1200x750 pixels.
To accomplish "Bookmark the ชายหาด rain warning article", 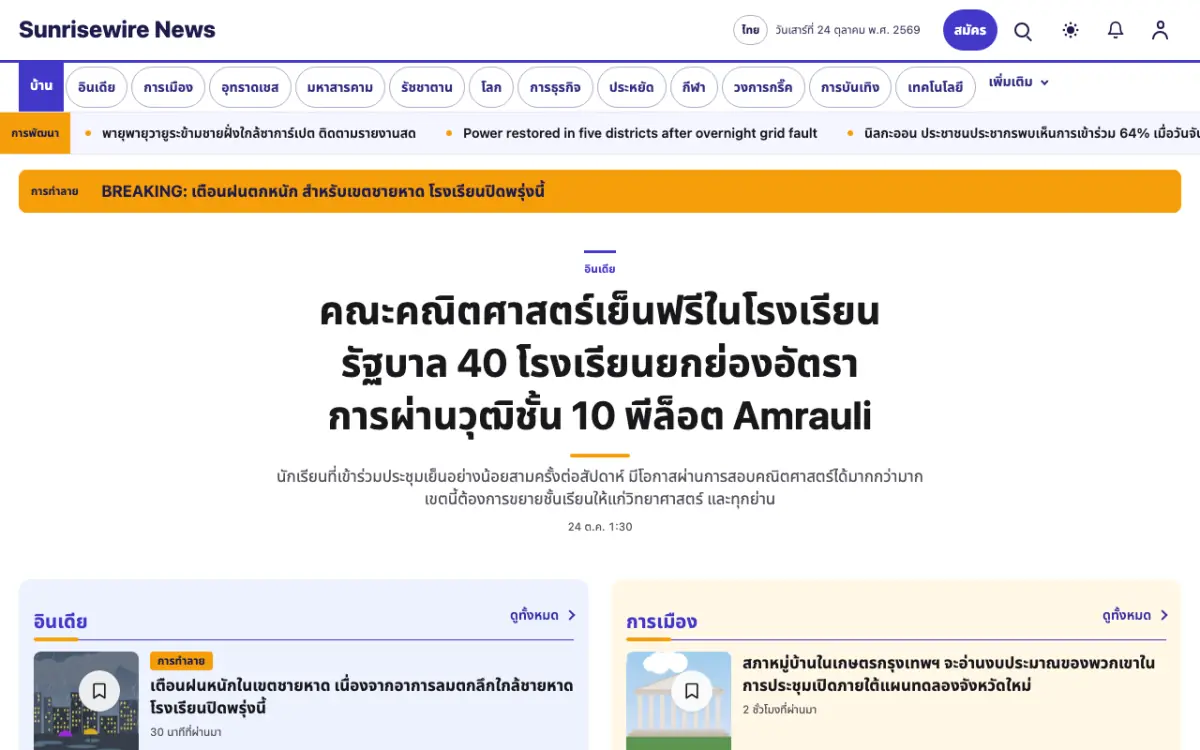I will 99,691.
